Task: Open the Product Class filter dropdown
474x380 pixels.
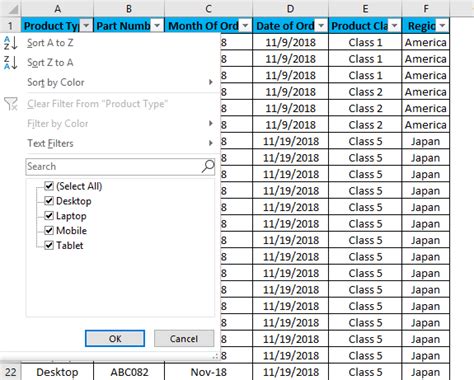Action: pyautogui.click(x=395, y=26)
